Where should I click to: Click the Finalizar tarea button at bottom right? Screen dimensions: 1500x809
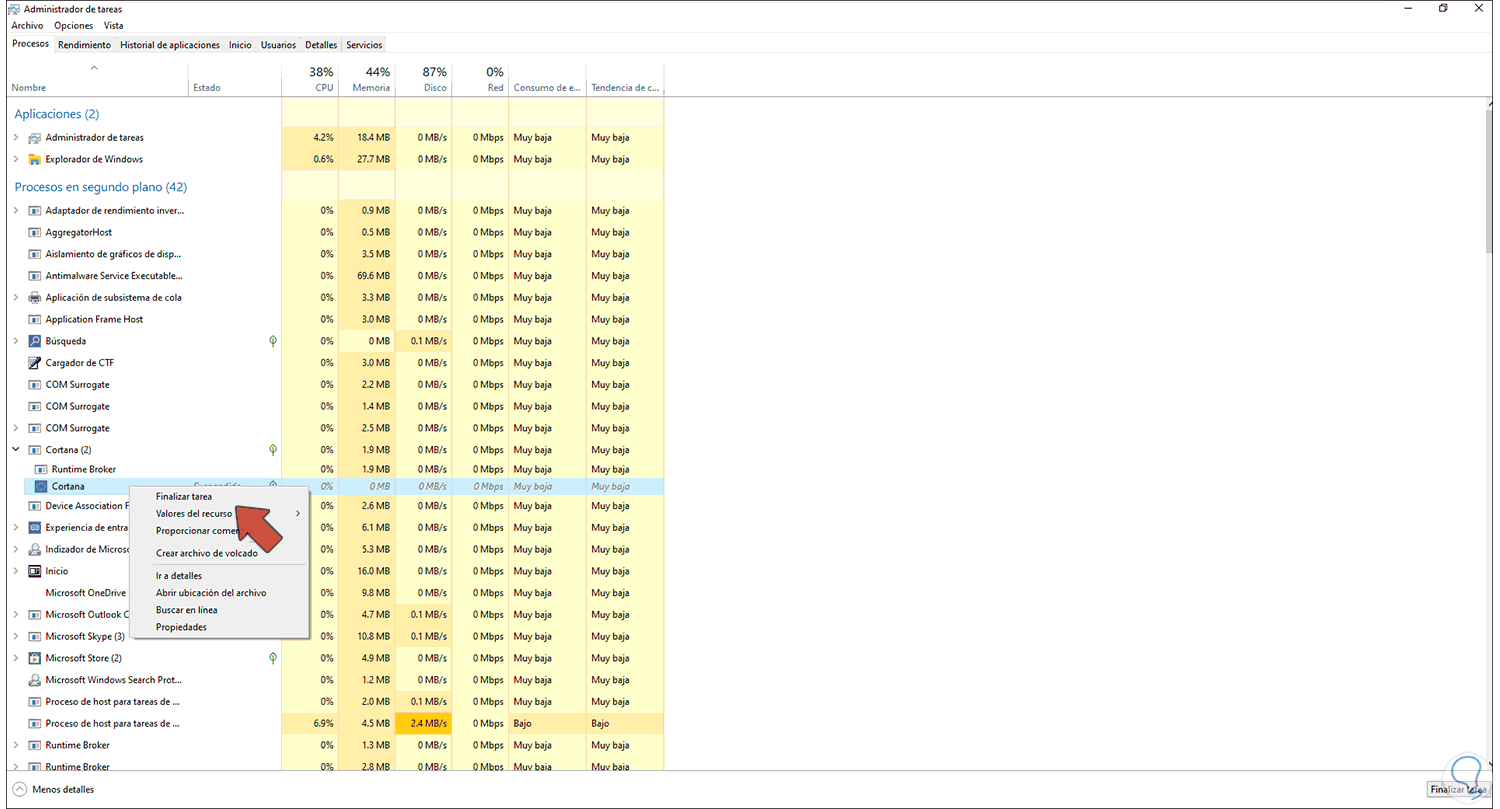click(1458, 788)
